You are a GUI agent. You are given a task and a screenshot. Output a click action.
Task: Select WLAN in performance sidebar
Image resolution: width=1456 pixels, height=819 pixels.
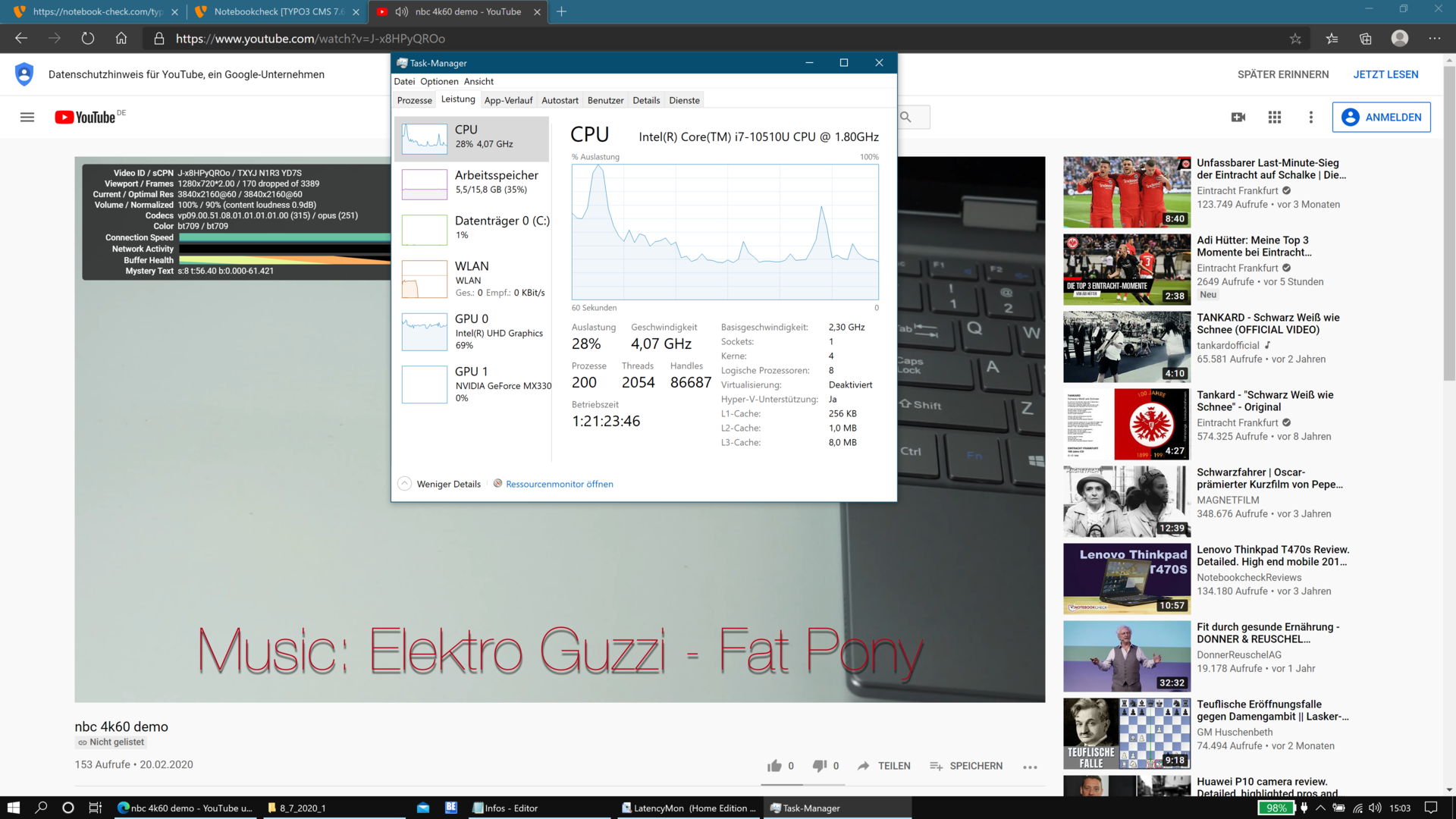pos(472,278)
